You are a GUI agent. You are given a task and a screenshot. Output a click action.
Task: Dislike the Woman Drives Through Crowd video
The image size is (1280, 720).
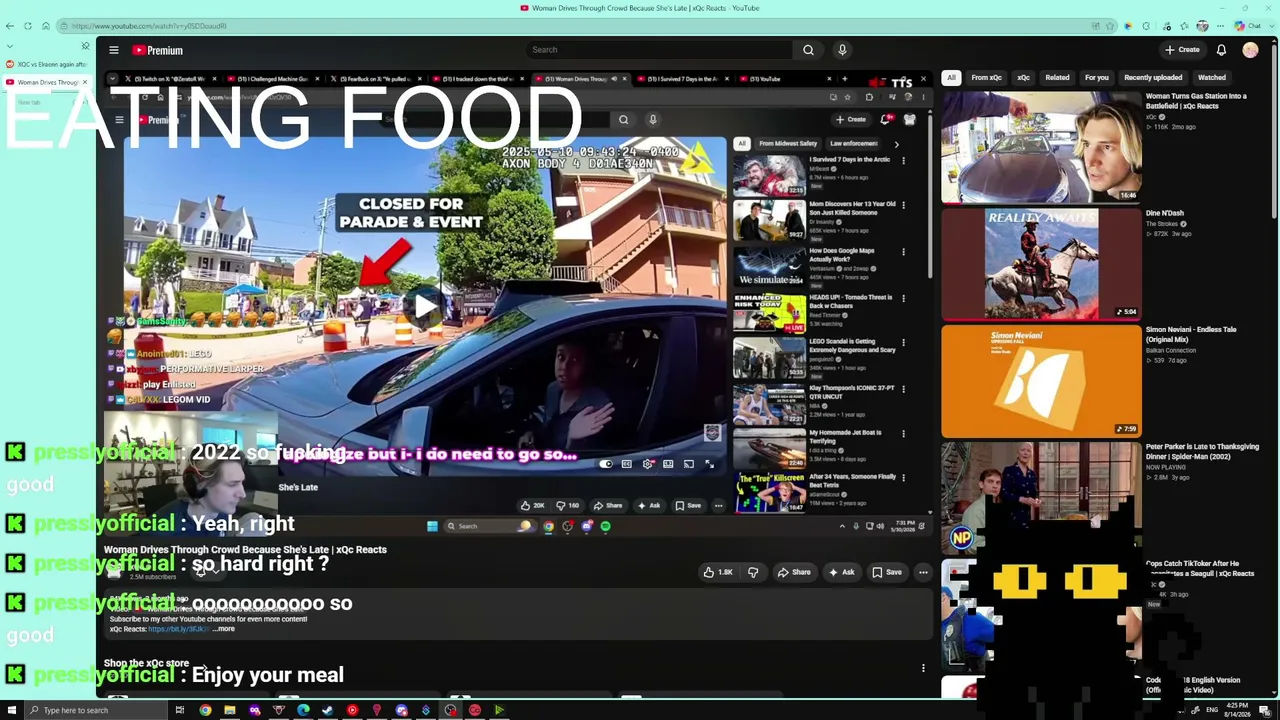[x=753, y=572]
